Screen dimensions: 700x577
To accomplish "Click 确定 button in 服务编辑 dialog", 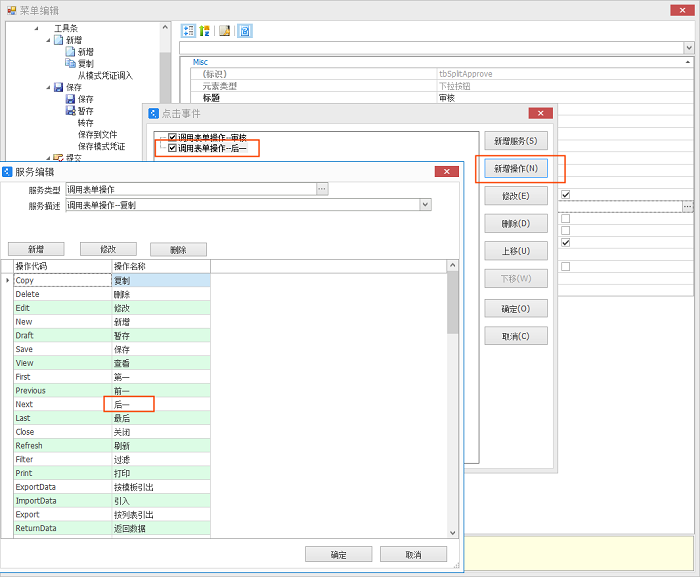I will point(338,554).
